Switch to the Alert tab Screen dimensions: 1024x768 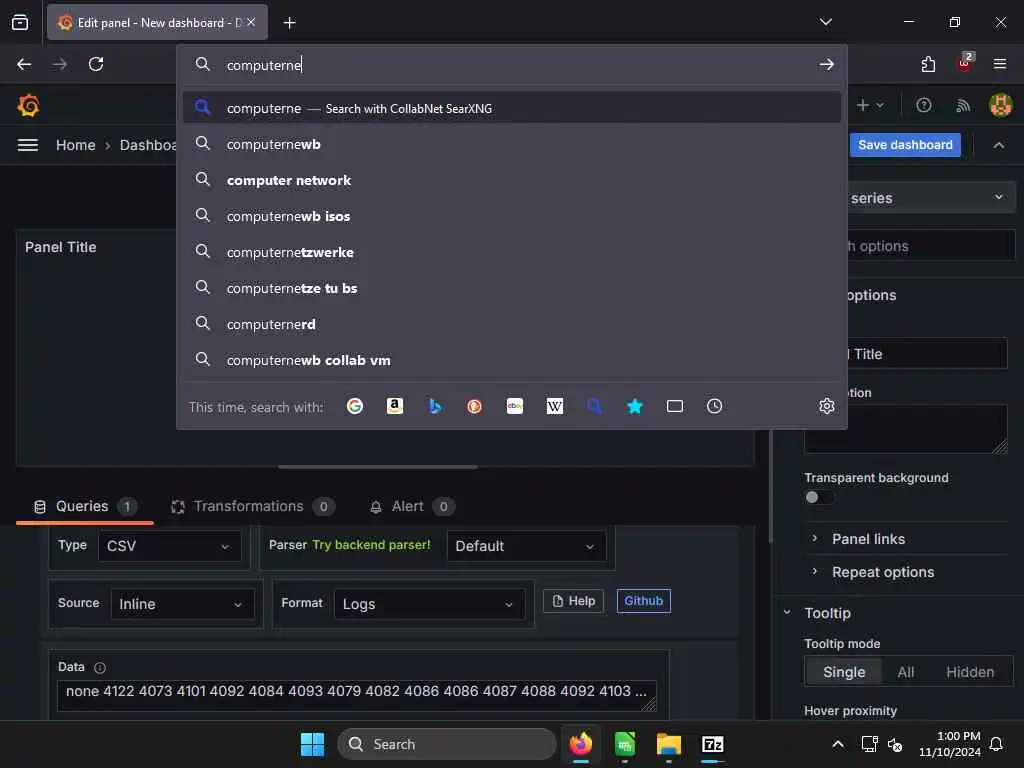(411, 506)
